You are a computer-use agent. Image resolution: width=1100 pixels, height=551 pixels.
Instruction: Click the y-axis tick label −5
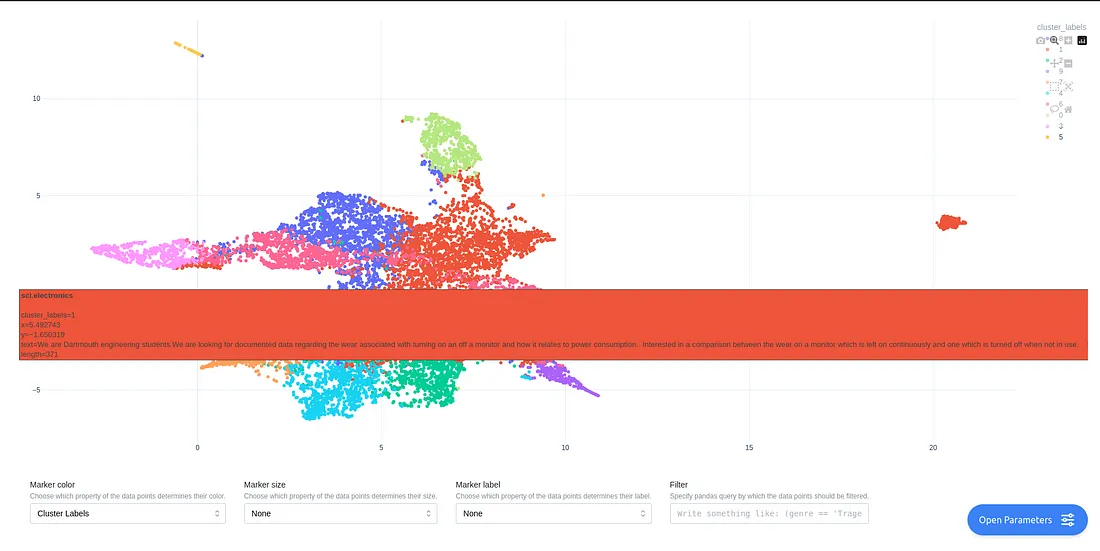pyautogui.click(x=36, y=390)
